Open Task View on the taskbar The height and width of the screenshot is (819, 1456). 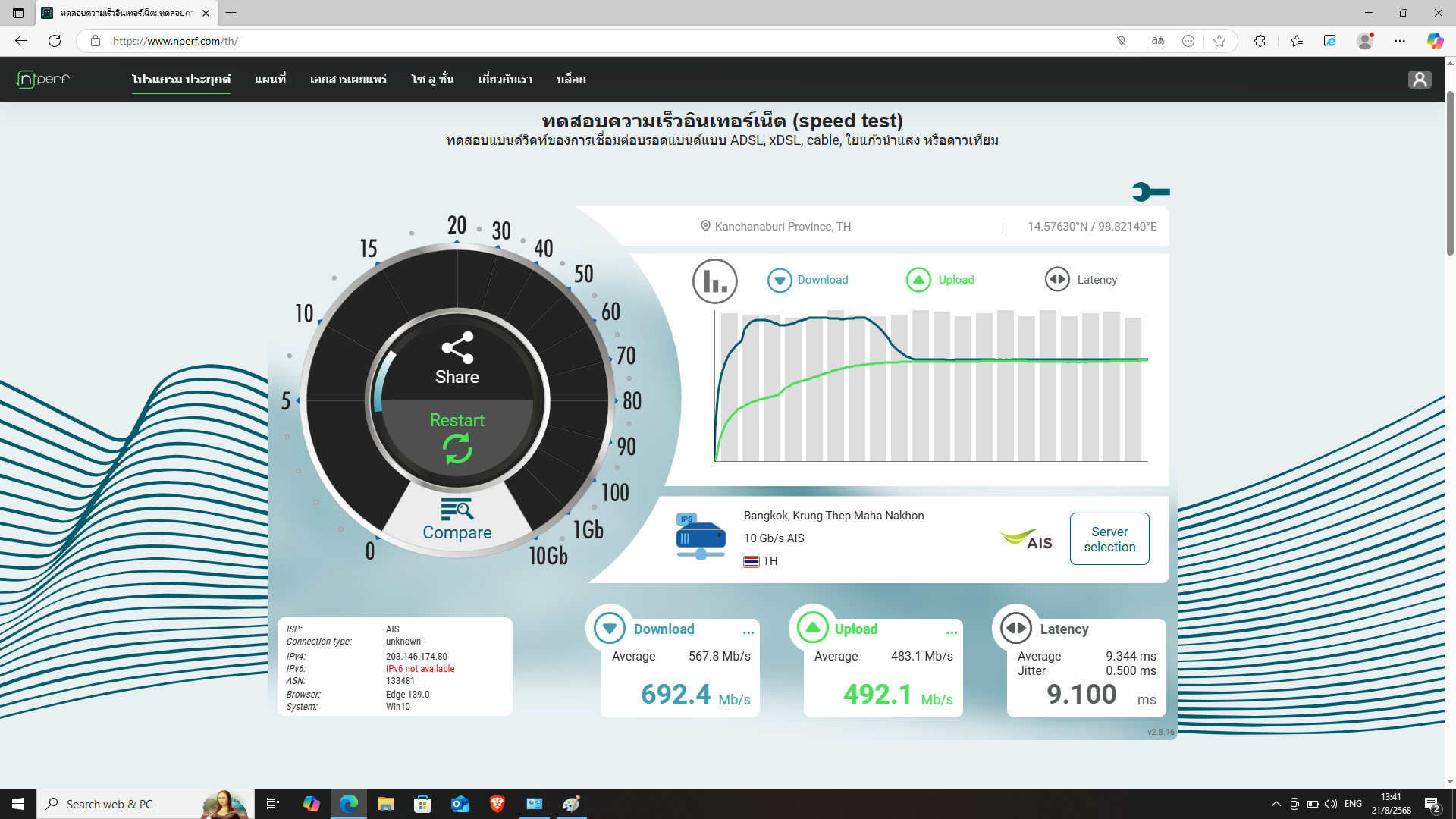(x=273, y=804)
